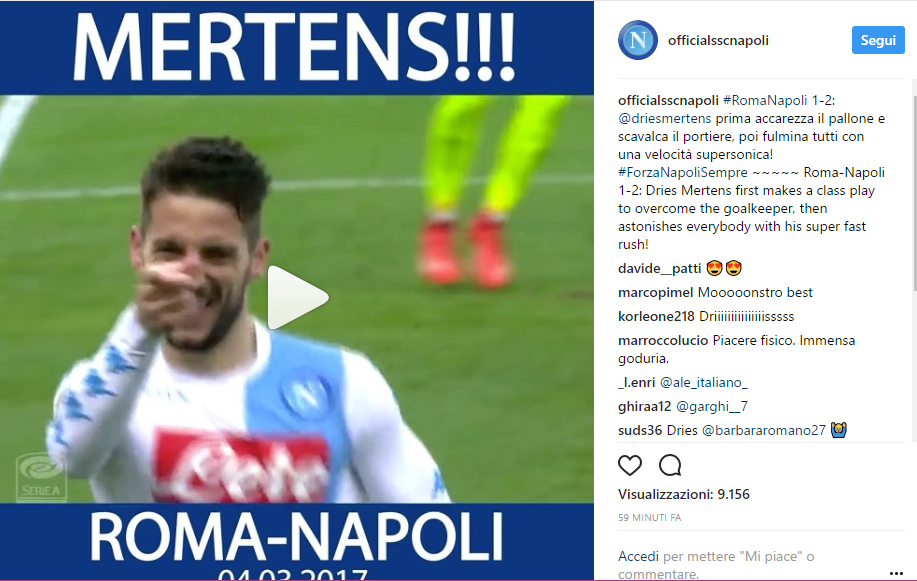Click the comments scrollbar

pyautogui.click(x=914, y=193)
